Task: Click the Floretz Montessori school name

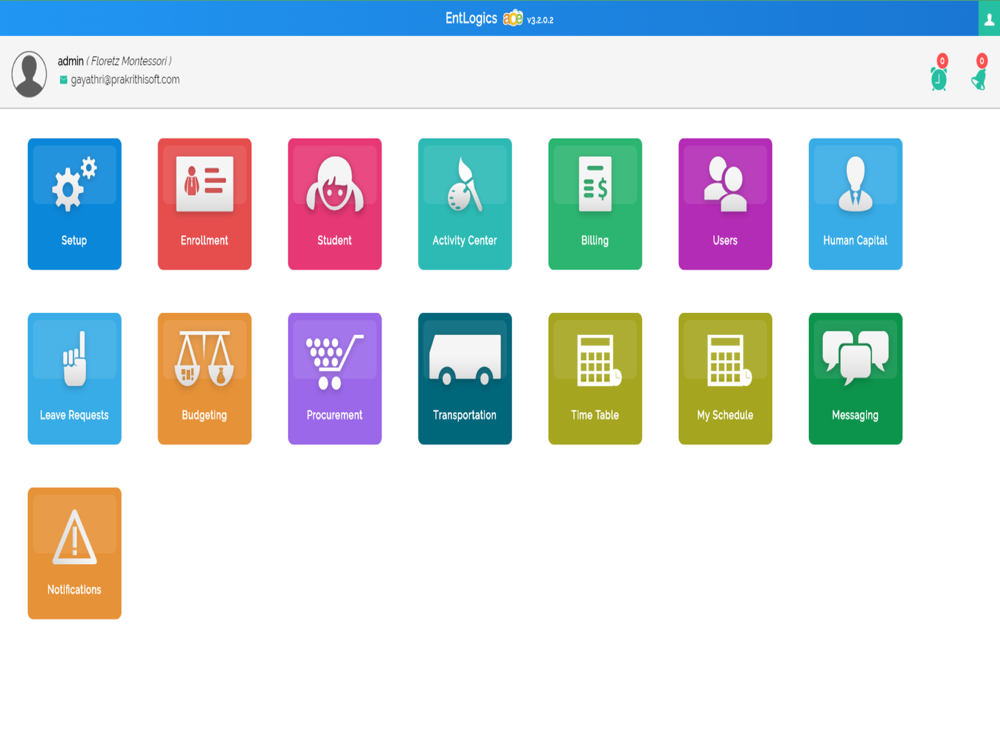Action: [x=129, y=61]
